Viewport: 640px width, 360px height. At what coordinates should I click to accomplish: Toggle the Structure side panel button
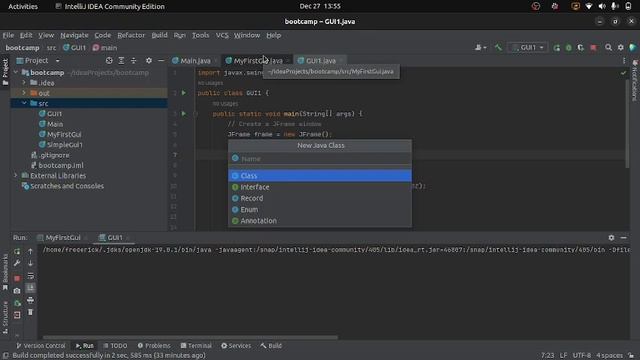5,318
